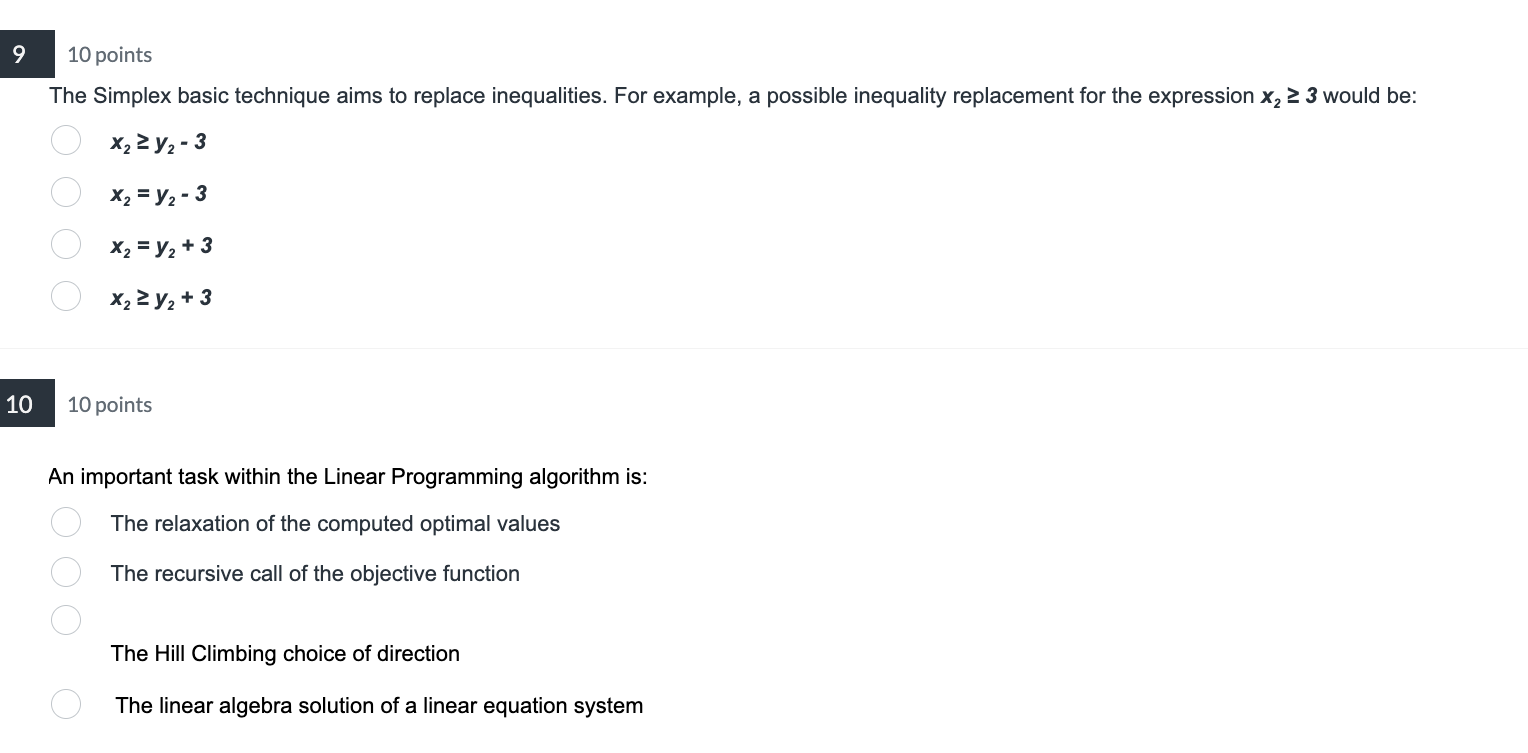
Task: Select 'The recursive call of the objective function'
Action: (x=65, y=571)
